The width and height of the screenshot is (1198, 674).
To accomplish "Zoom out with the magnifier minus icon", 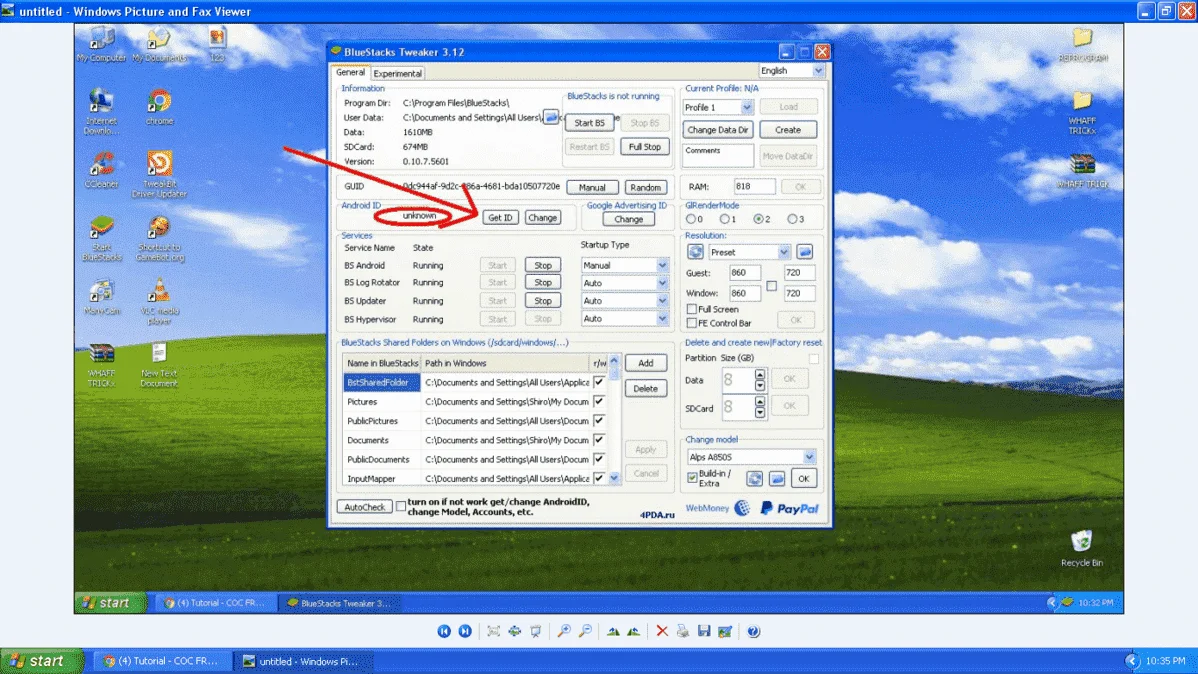I will (x=585, y=631).
